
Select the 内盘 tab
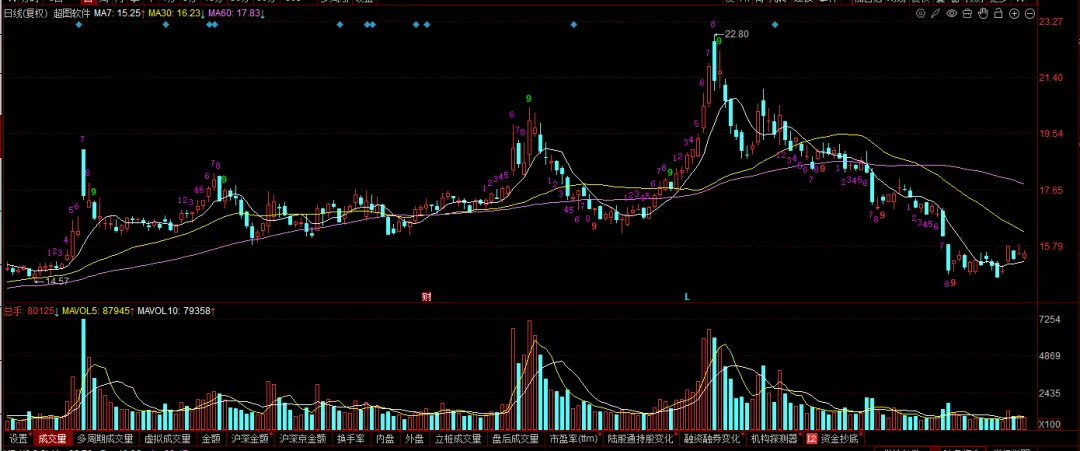pos(385,438)
